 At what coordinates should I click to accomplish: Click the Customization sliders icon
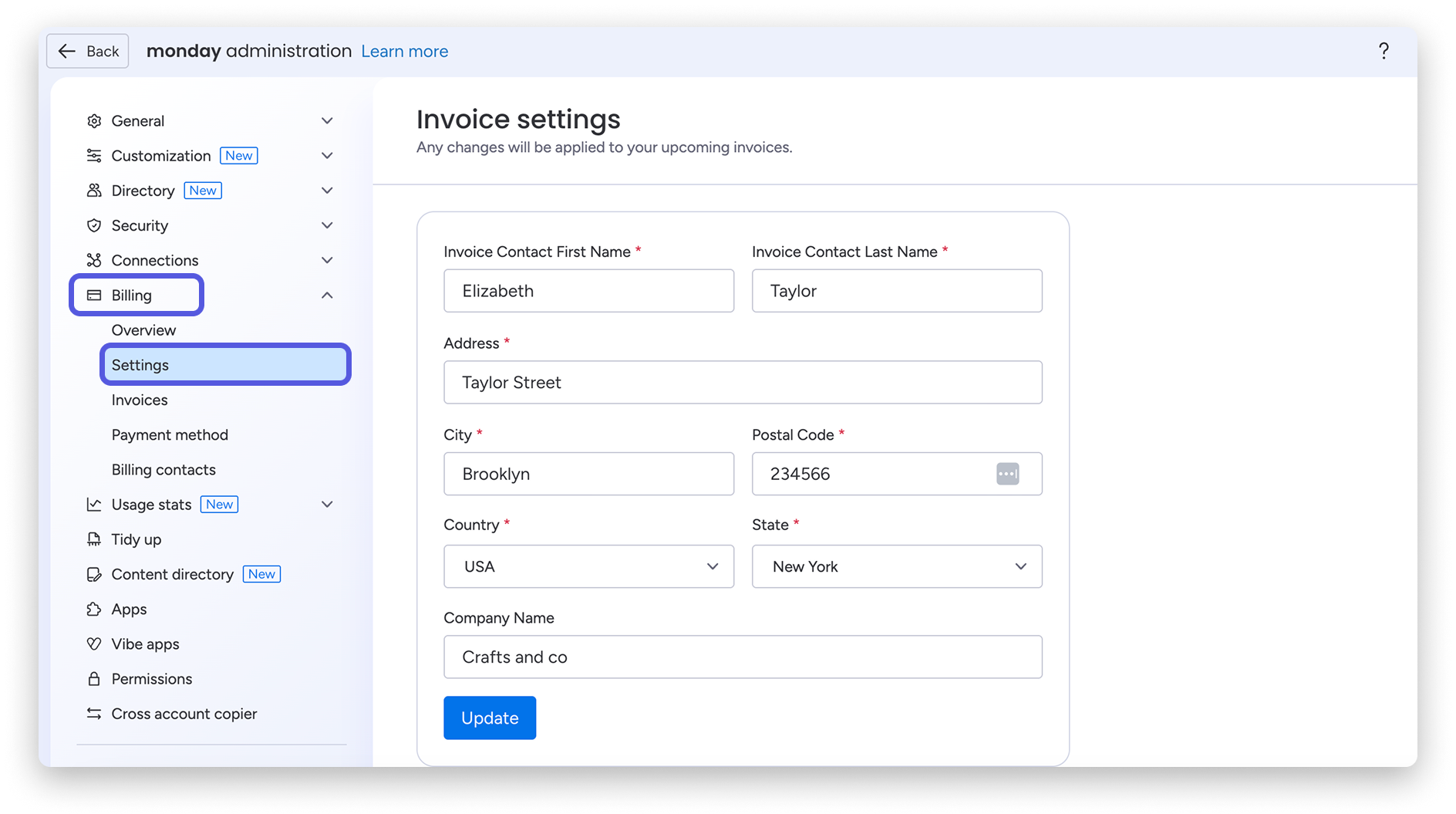click(94, 156)
